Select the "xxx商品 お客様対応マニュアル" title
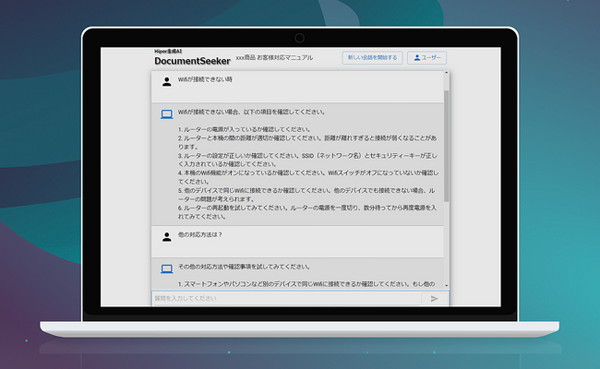The width and height of the screenshot is (600, 369). click(274, 58)
